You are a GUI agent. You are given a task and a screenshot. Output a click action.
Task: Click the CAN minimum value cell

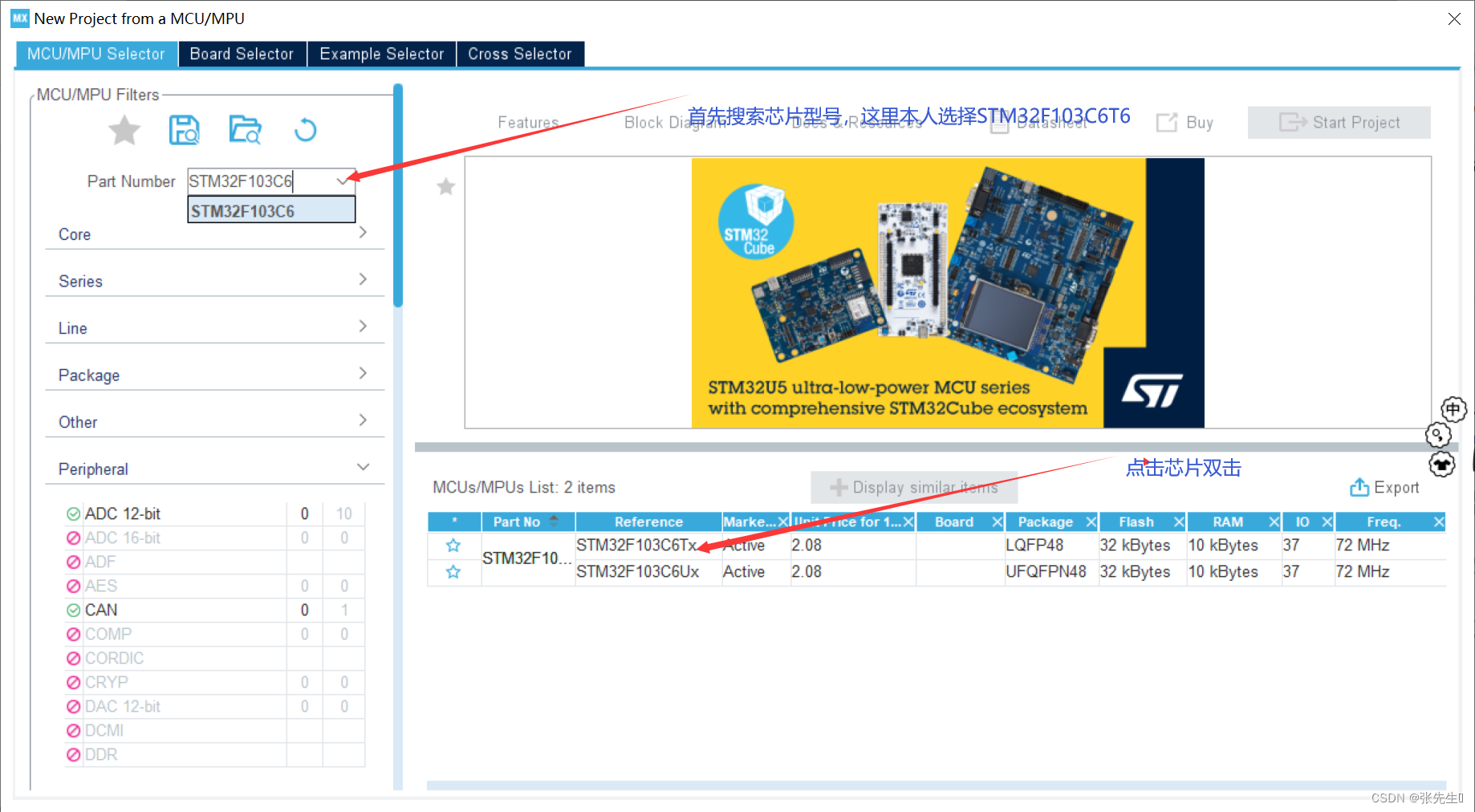(x=305, y=610)
